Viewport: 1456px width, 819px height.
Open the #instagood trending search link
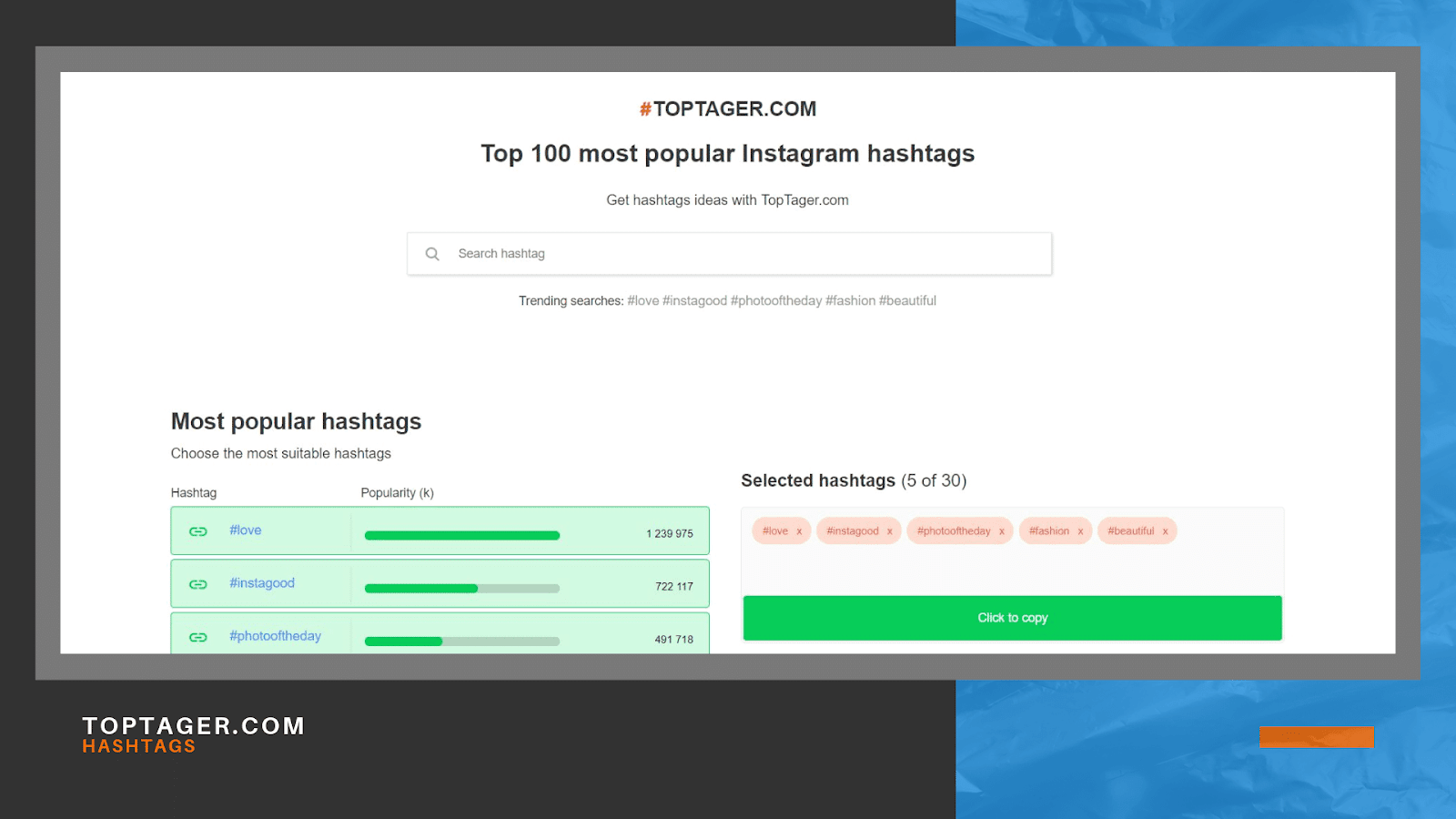click(x=694, y=301)
